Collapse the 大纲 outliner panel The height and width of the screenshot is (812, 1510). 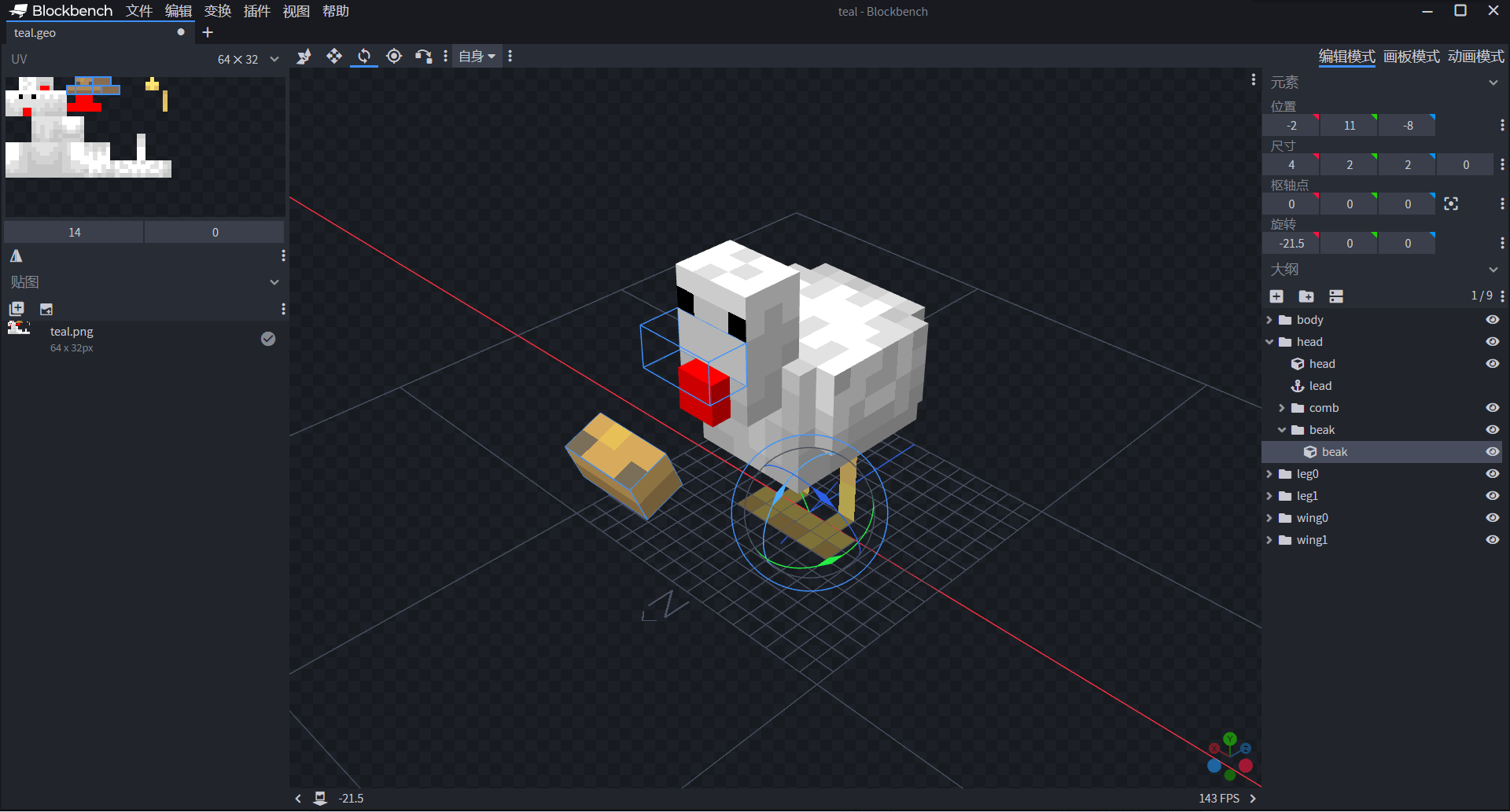pyautogui.click(x=1493, y=270)
